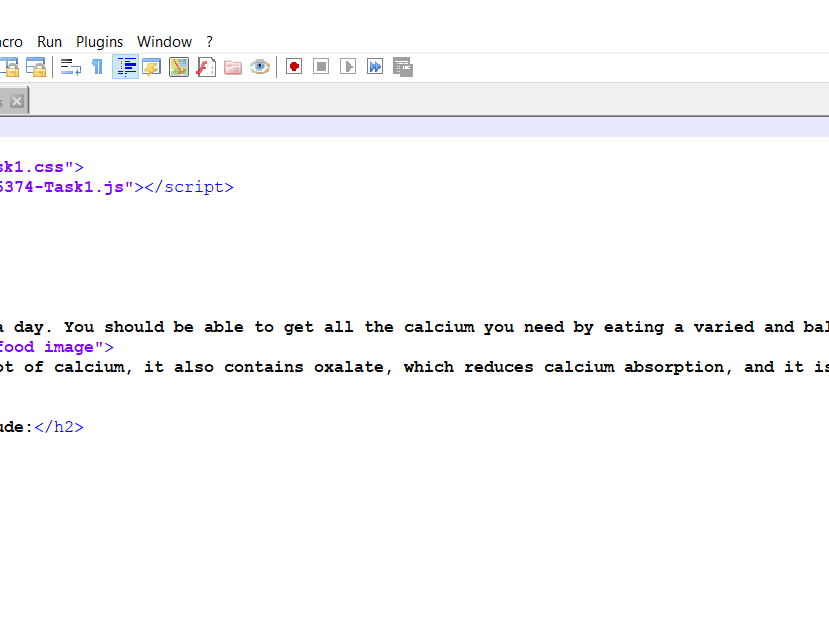Screen dimensions: 829x622
Task: Click the word "calcium" after "all the"
Action: 439,327
